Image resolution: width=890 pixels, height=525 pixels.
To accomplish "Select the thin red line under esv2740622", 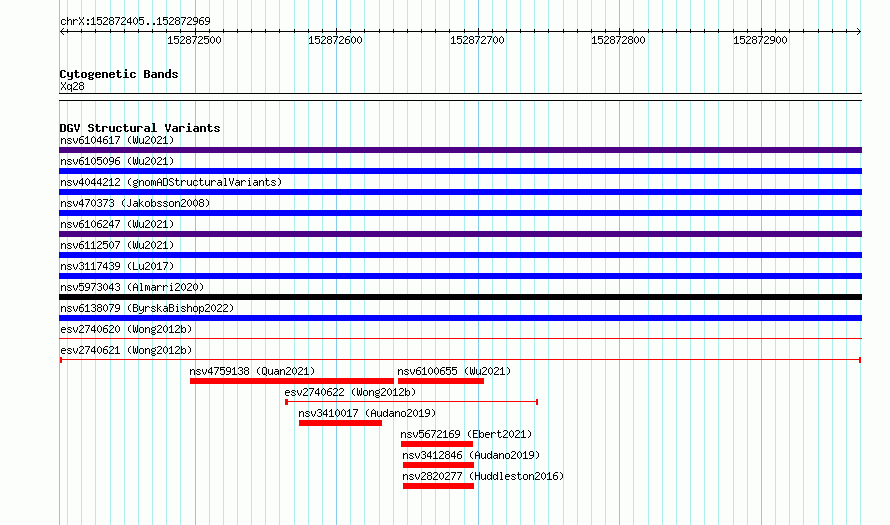I will [412, 402].
